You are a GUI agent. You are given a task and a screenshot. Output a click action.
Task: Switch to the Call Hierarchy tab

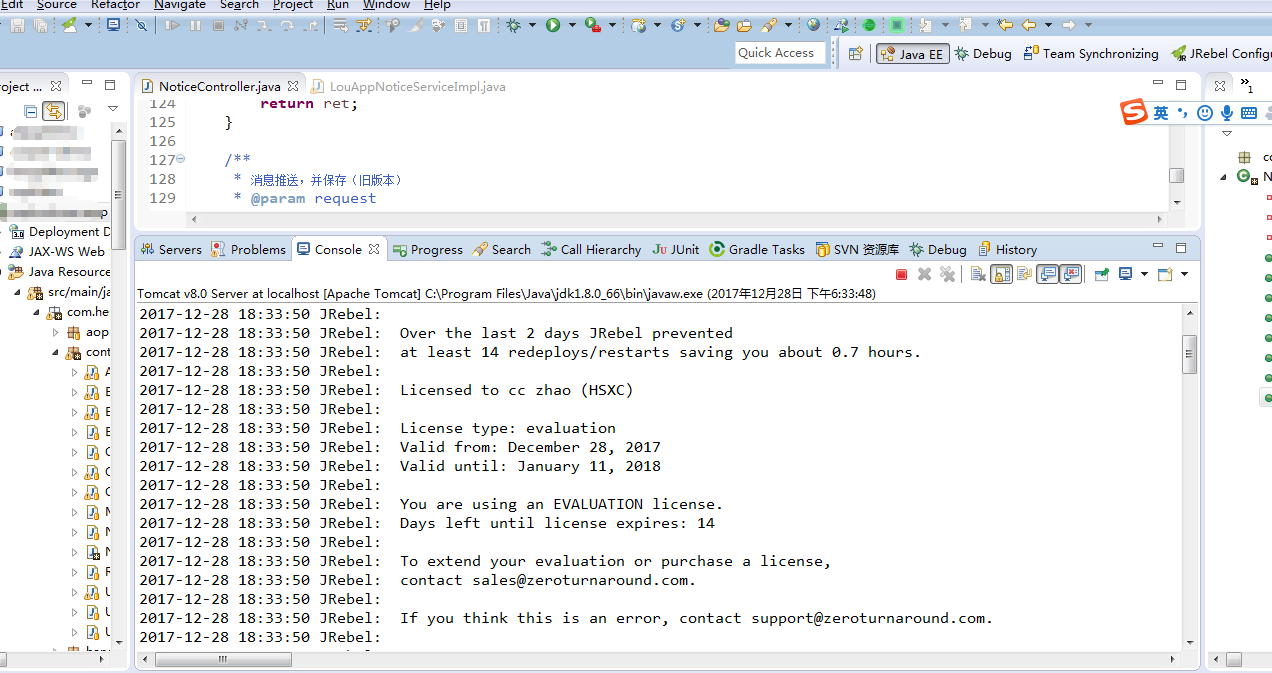click(591, 250)
